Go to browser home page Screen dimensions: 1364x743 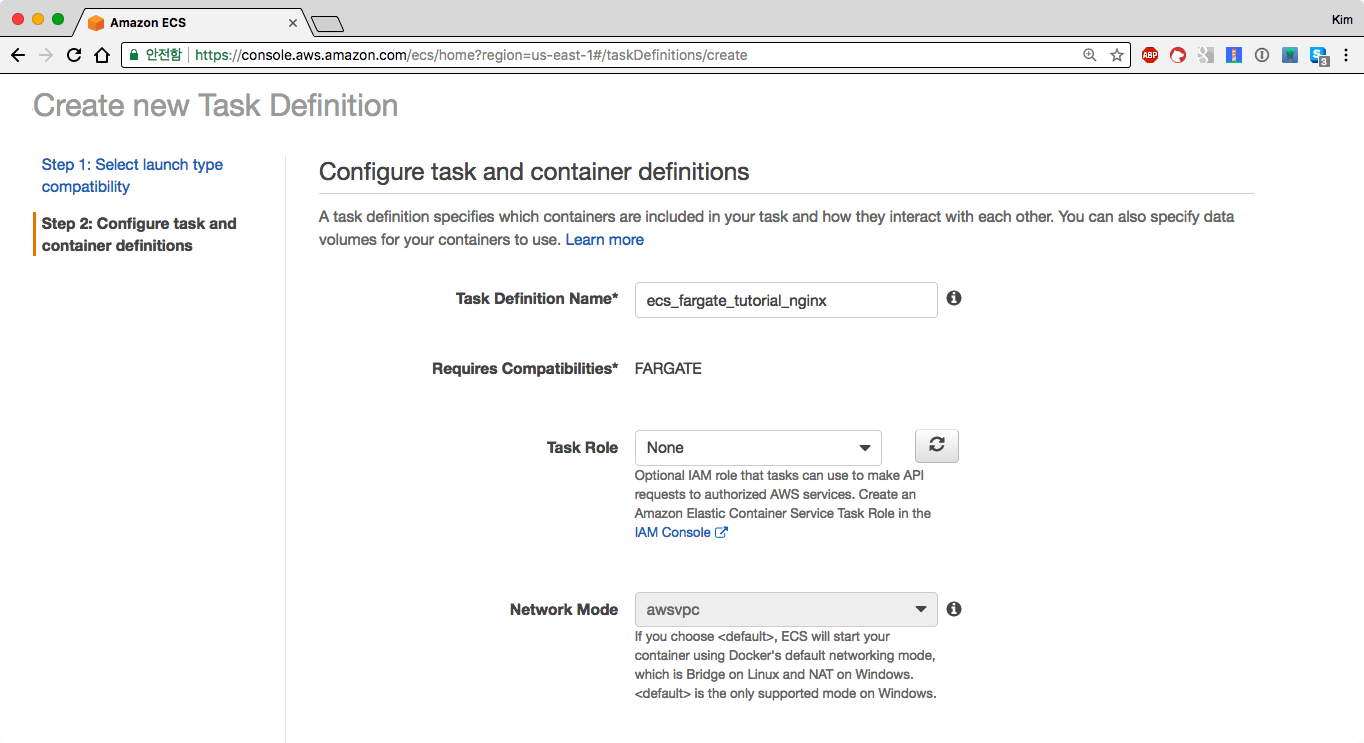101,55
